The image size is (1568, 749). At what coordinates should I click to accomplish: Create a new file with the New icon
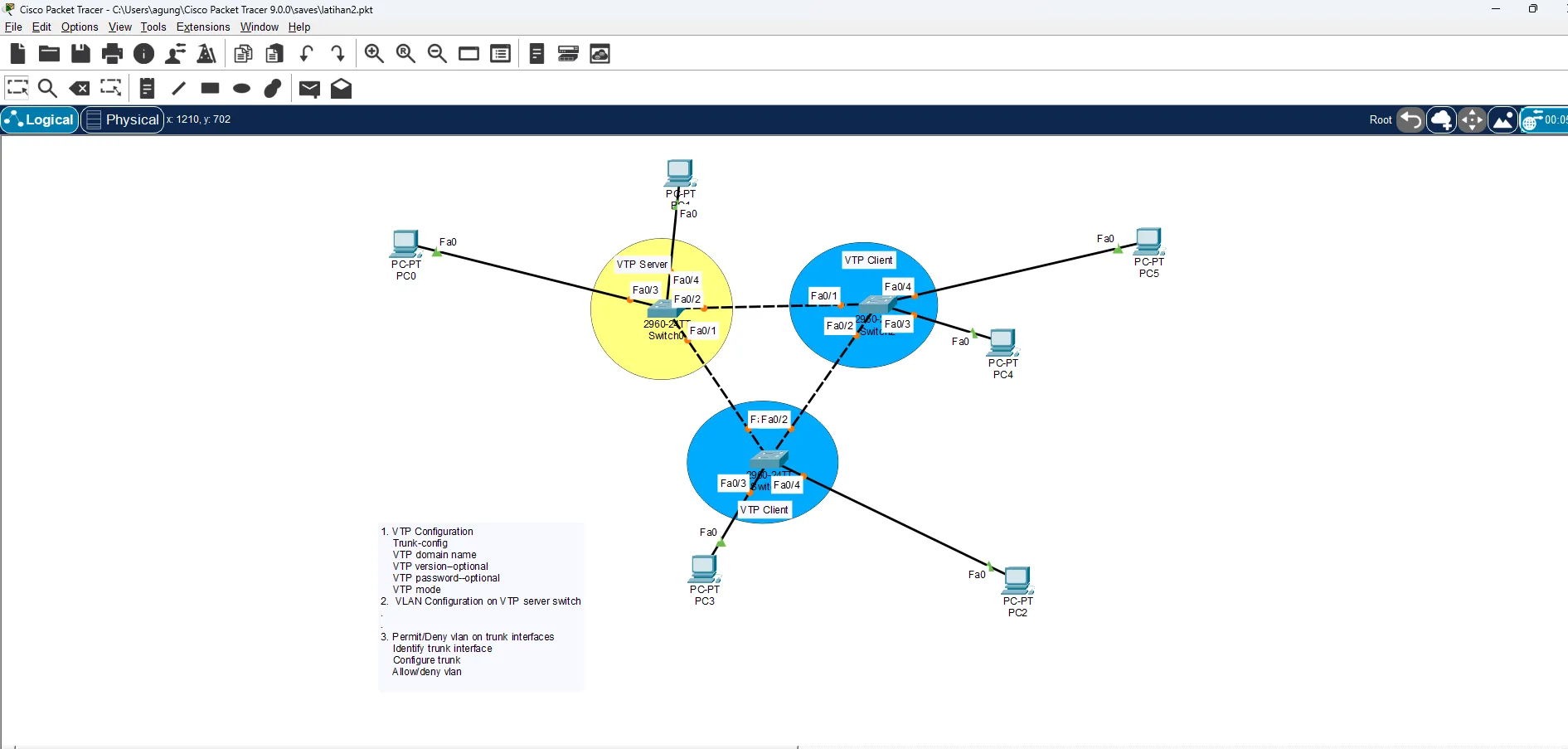(x=17, y=54)
